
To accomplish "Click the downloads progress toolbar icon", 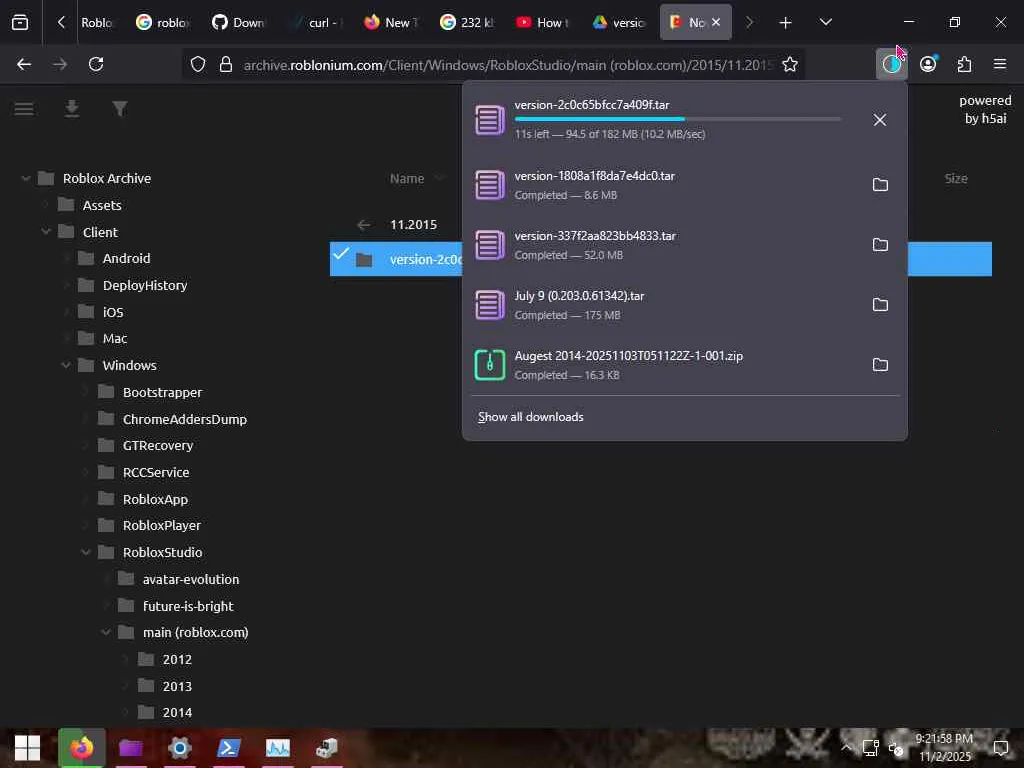I will coord(891,64).
